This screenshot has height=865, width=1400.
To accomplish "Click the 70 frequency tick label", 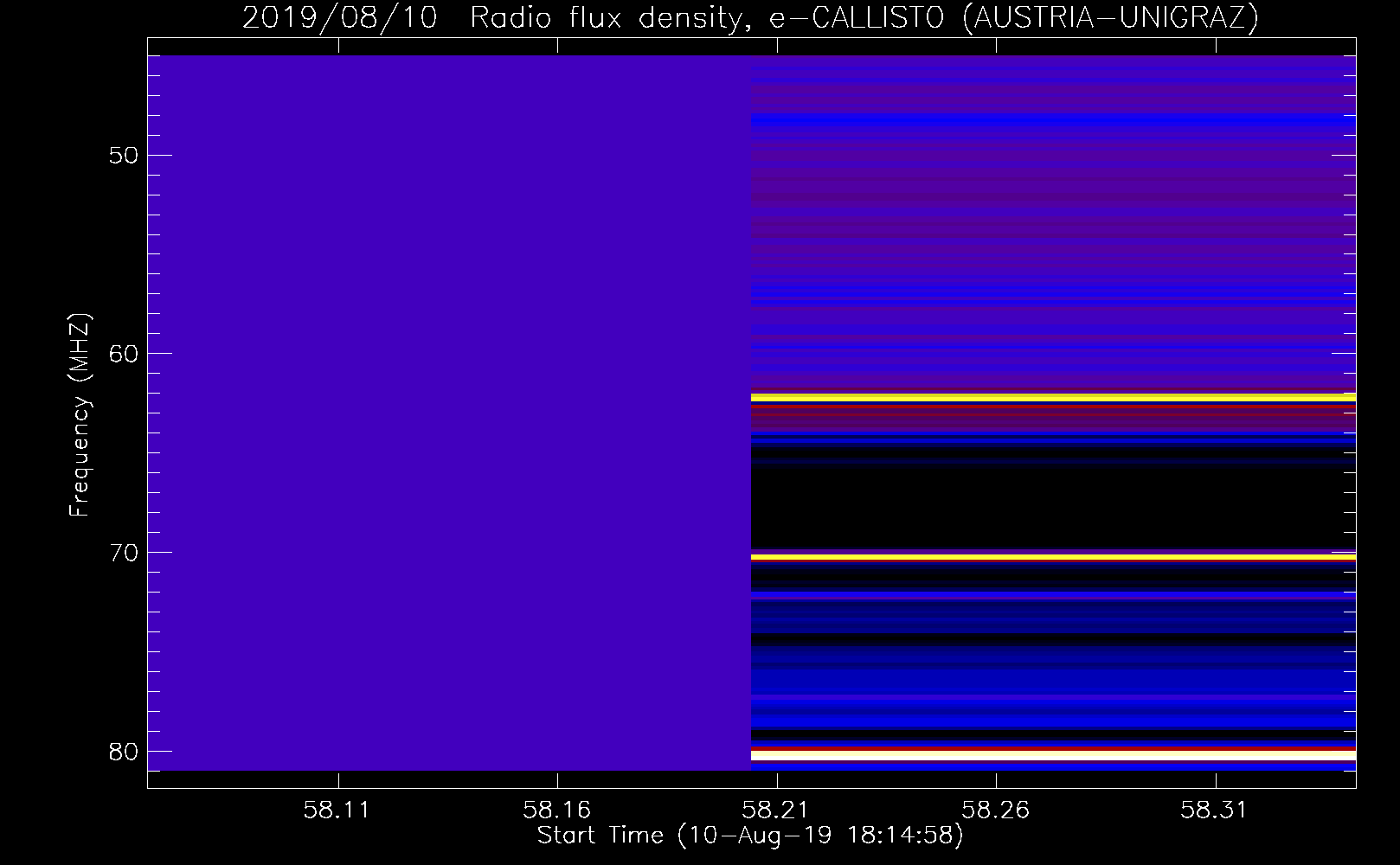I will (125, 553).
